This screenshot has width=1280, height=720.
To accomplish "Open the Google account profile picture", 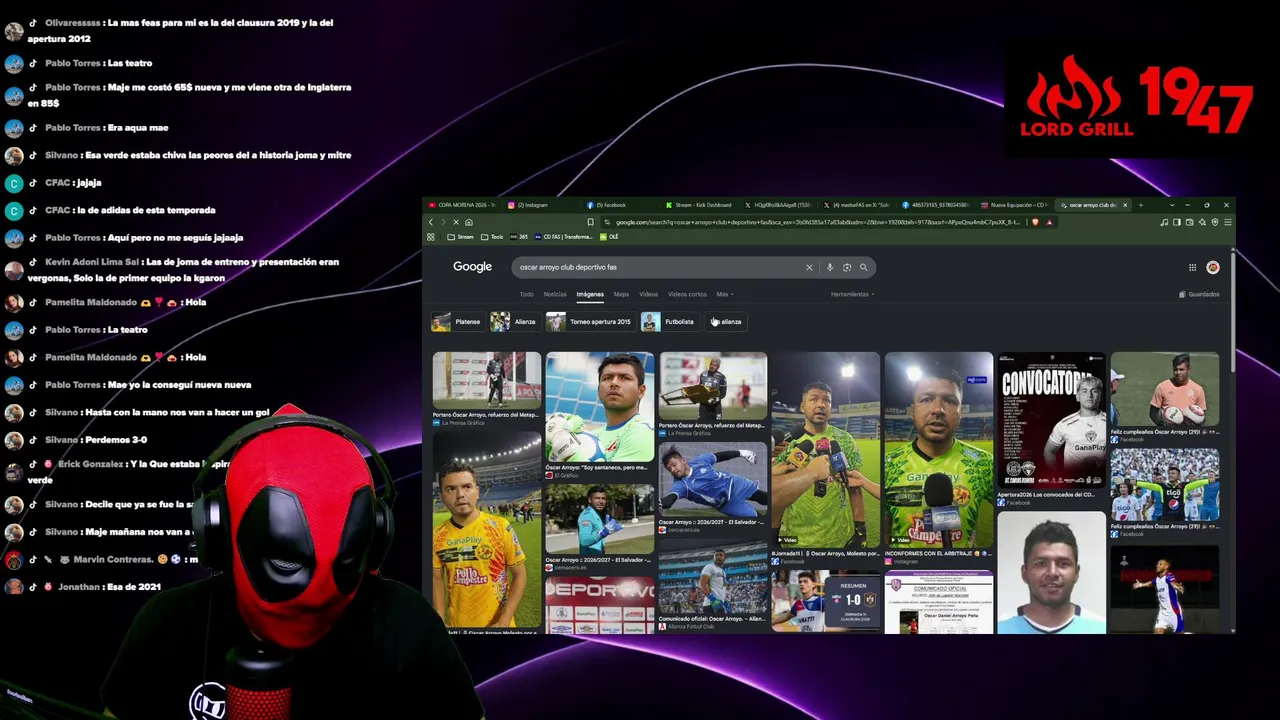I will (x=1213, y=267).
